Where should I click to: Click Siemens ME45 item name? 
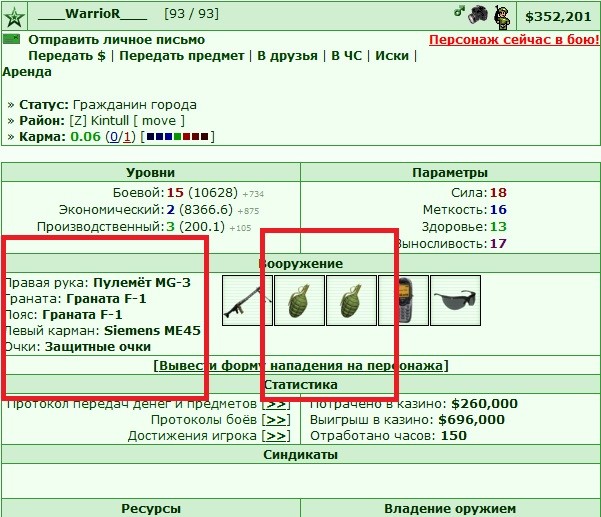(152, 331)
